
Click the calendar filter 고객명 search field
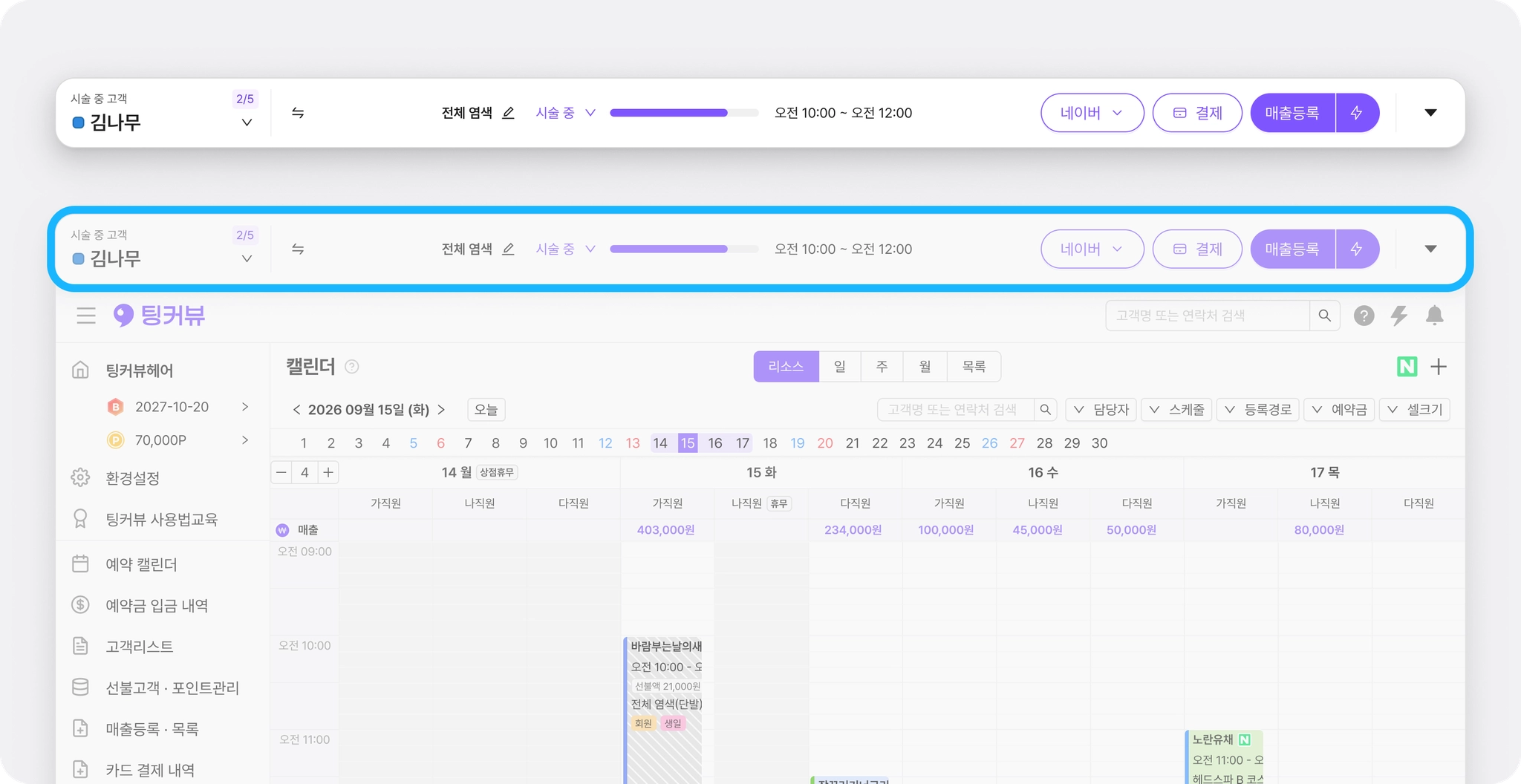tap(956, 410)
